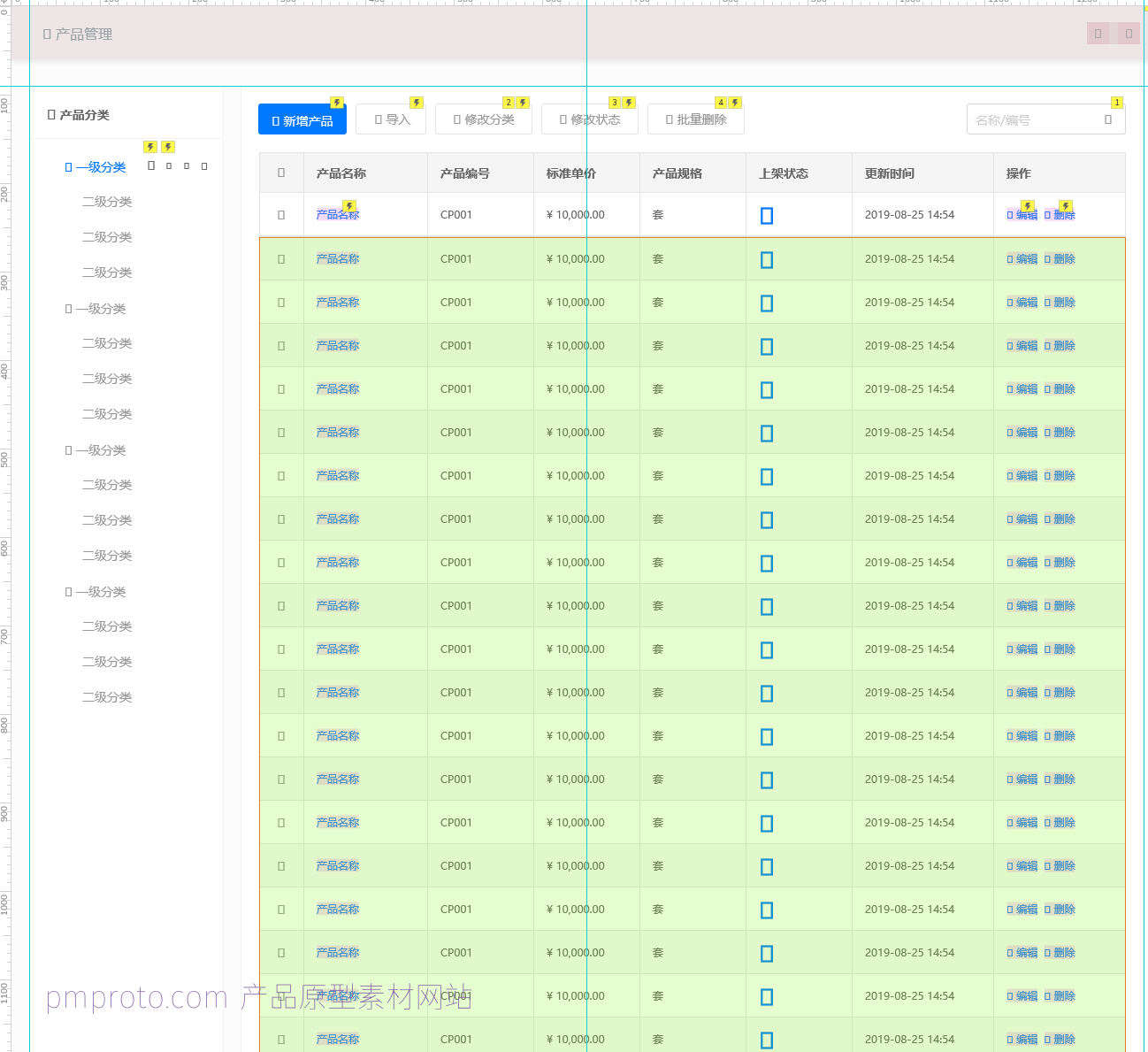Click the rightmost icon in top-right header
The height and width of the screenshot is (1052, 1148).
pyautogui.click(x=1129, y=34)
